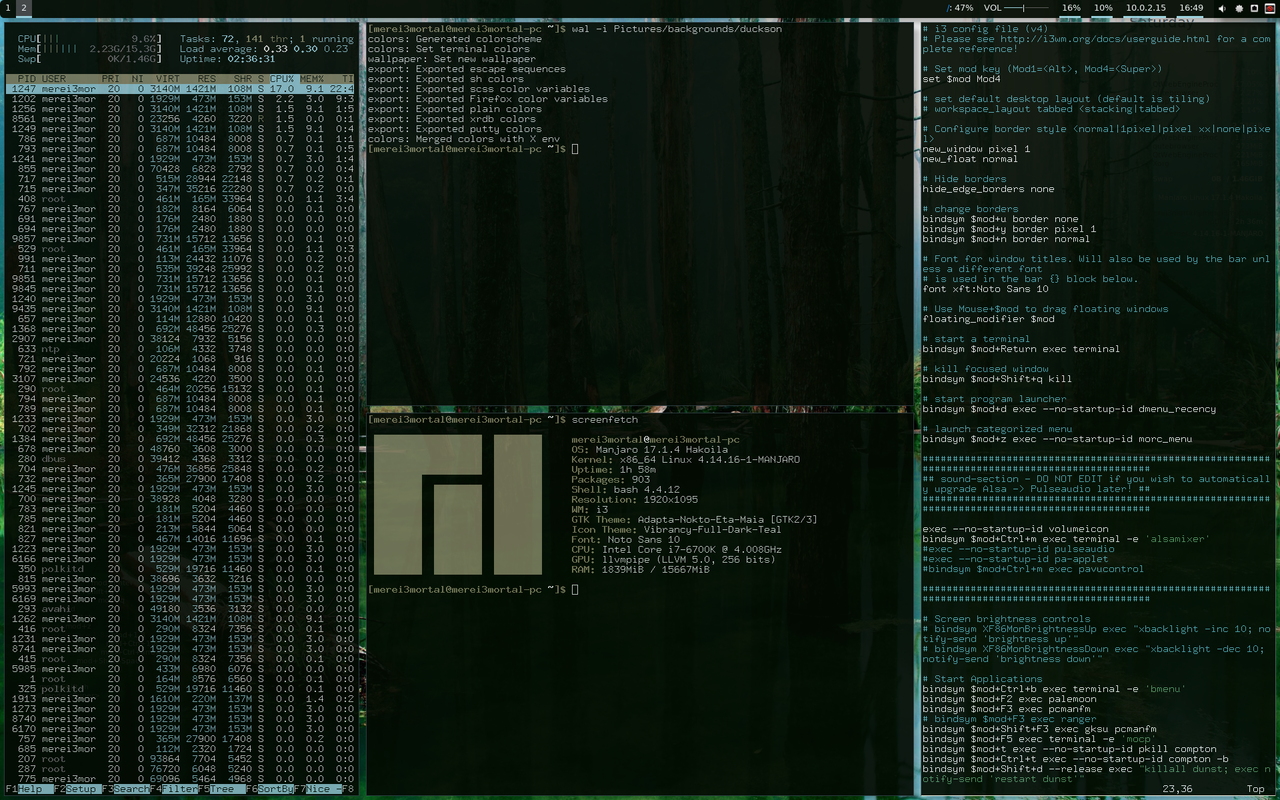
Task: Click the volume speaker tray icon
Action: pyautogui.click(x=1222, y=8)
